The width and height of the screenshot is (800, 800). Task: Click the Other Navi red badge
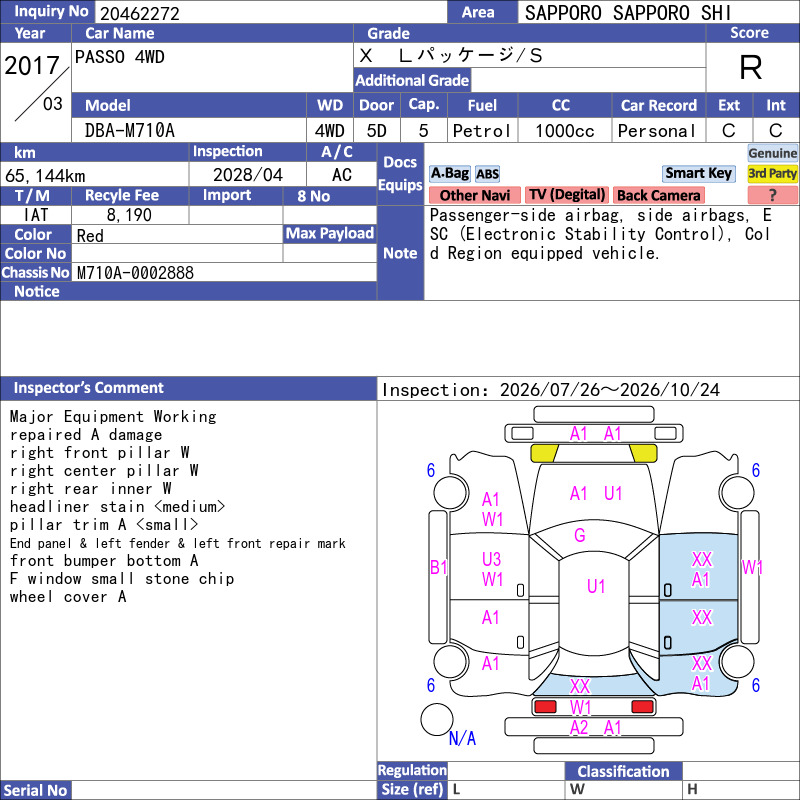[x=474, y=195]
